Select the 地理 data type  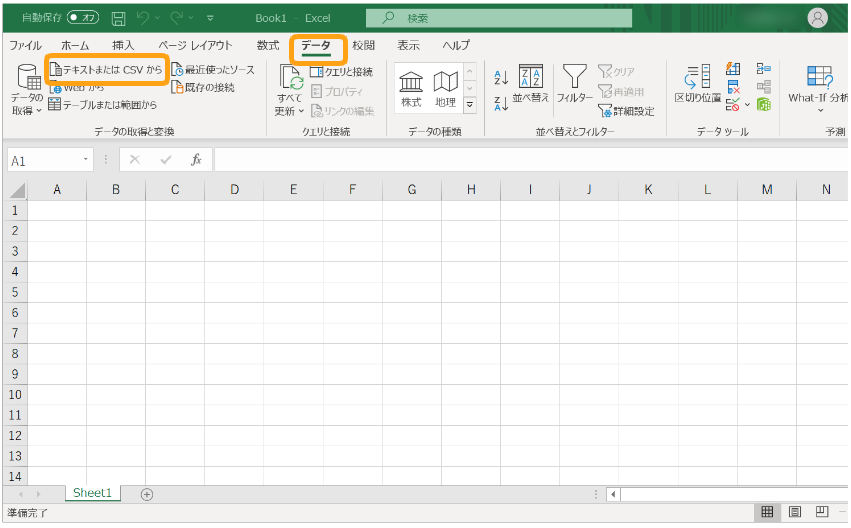pyautogui.click(x=446, y=89)
